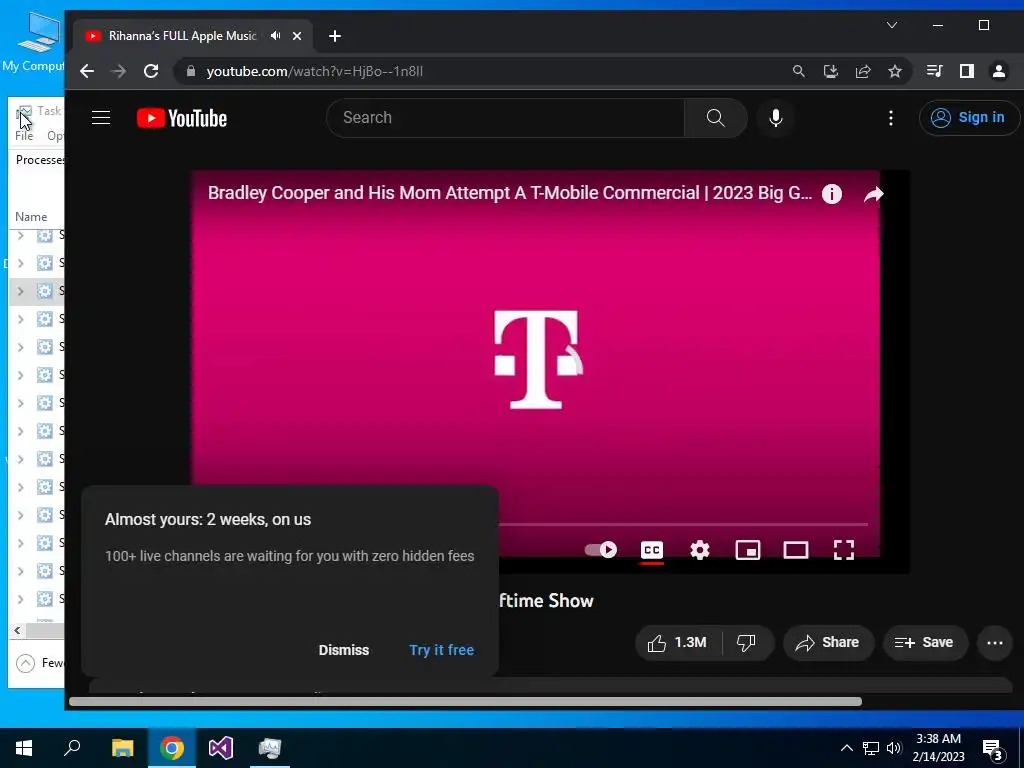Open video player settings gear
Screen dimensions: 1024x768
click(x=699, y=550)
